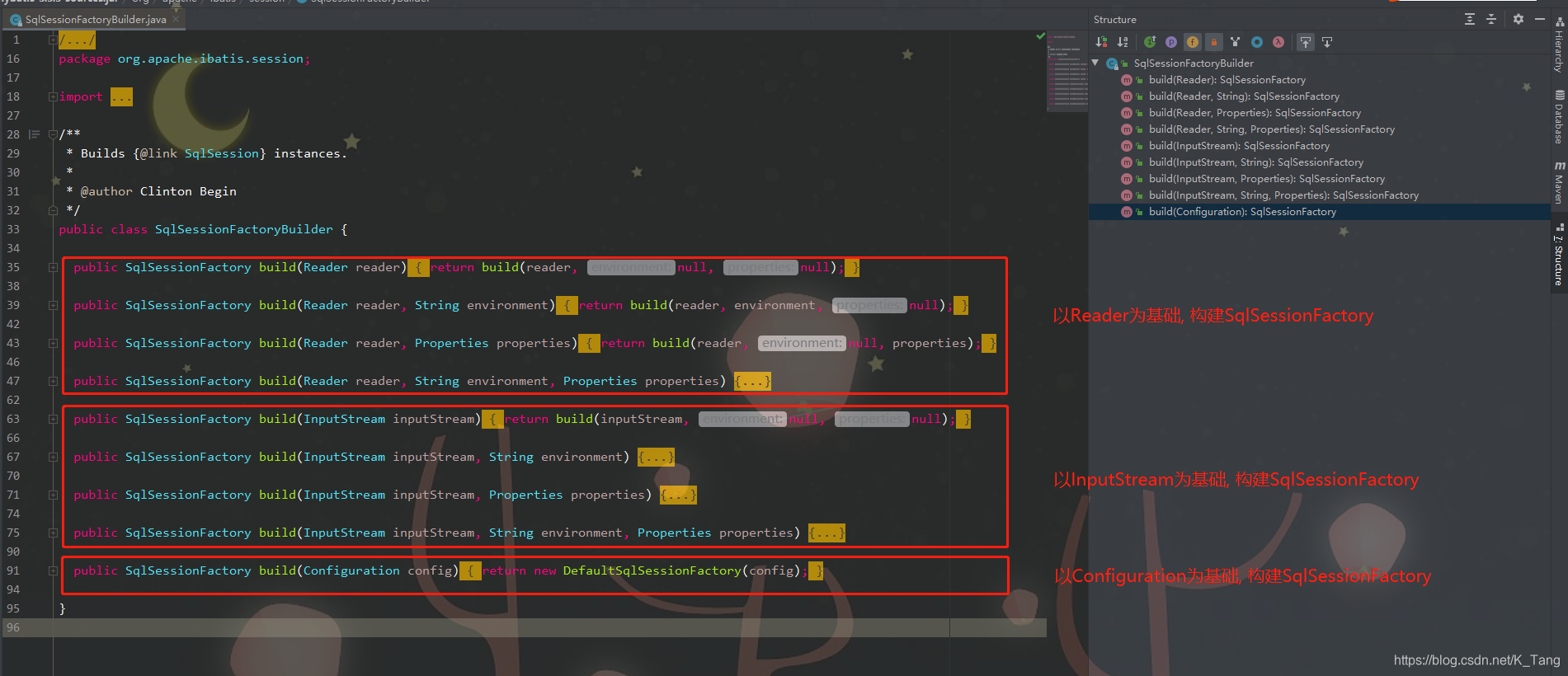
Task: Collapse all nodes in Structure panel
Action: [x=1491, y=19]
